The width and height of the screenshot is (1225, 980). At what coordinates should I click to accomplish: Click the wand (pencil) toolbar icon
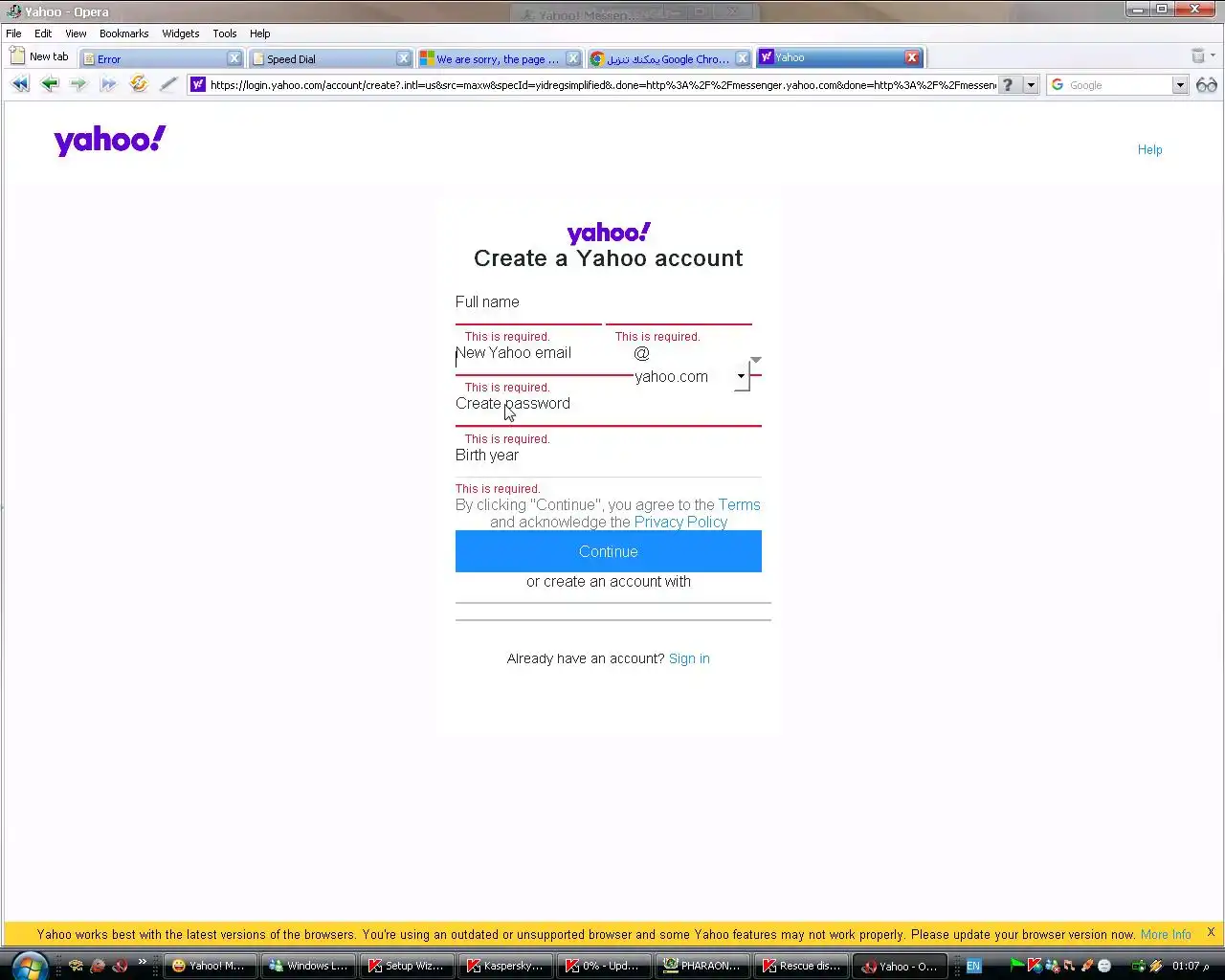tap(168, 84)
